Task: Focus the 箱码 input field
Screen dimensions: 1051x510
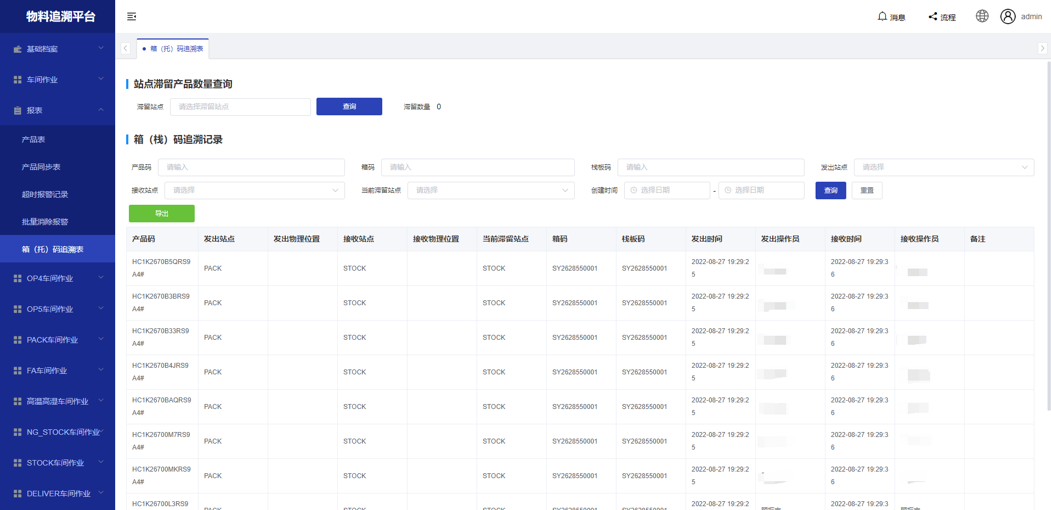Action: point(478,168)
